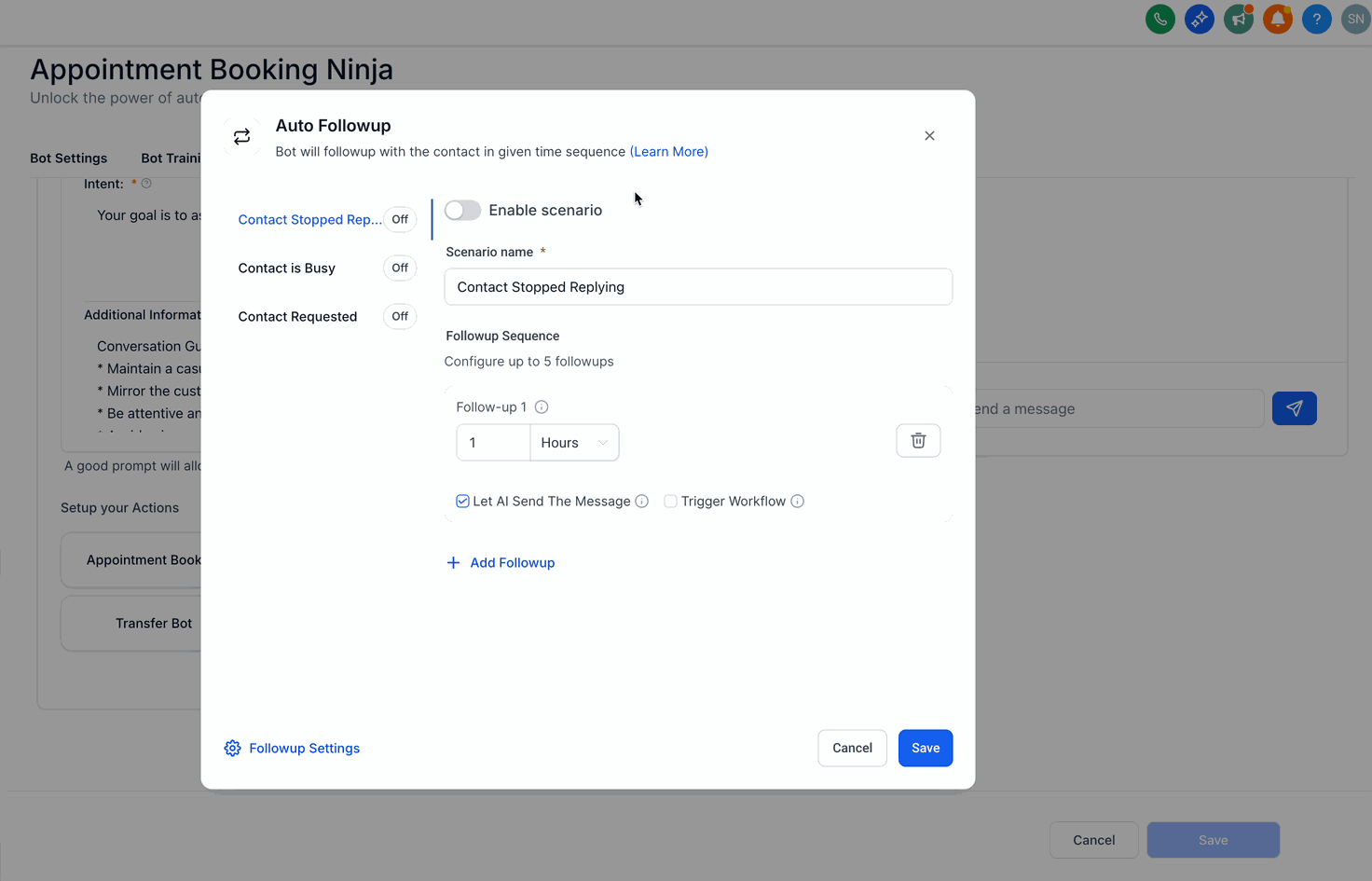Viewport: 1372px width, 881px height.
Task: Select the Contact is Busy scenario
Action: (286, 268)
